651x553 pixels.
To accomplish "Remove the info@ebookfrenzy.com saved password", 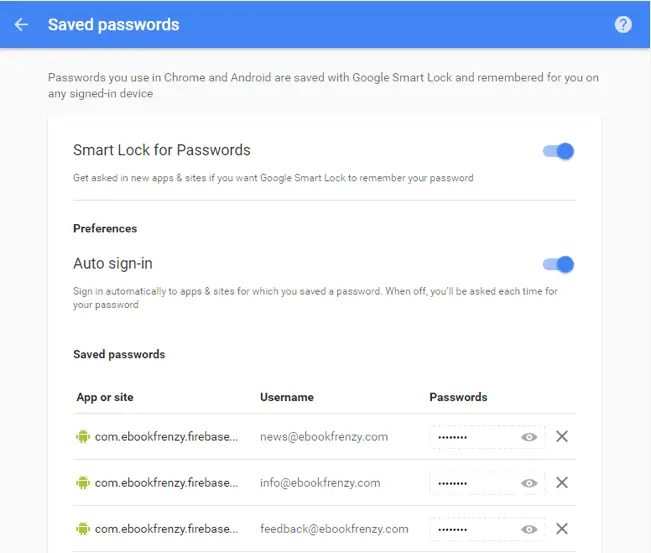I will [x=562, y=483].
